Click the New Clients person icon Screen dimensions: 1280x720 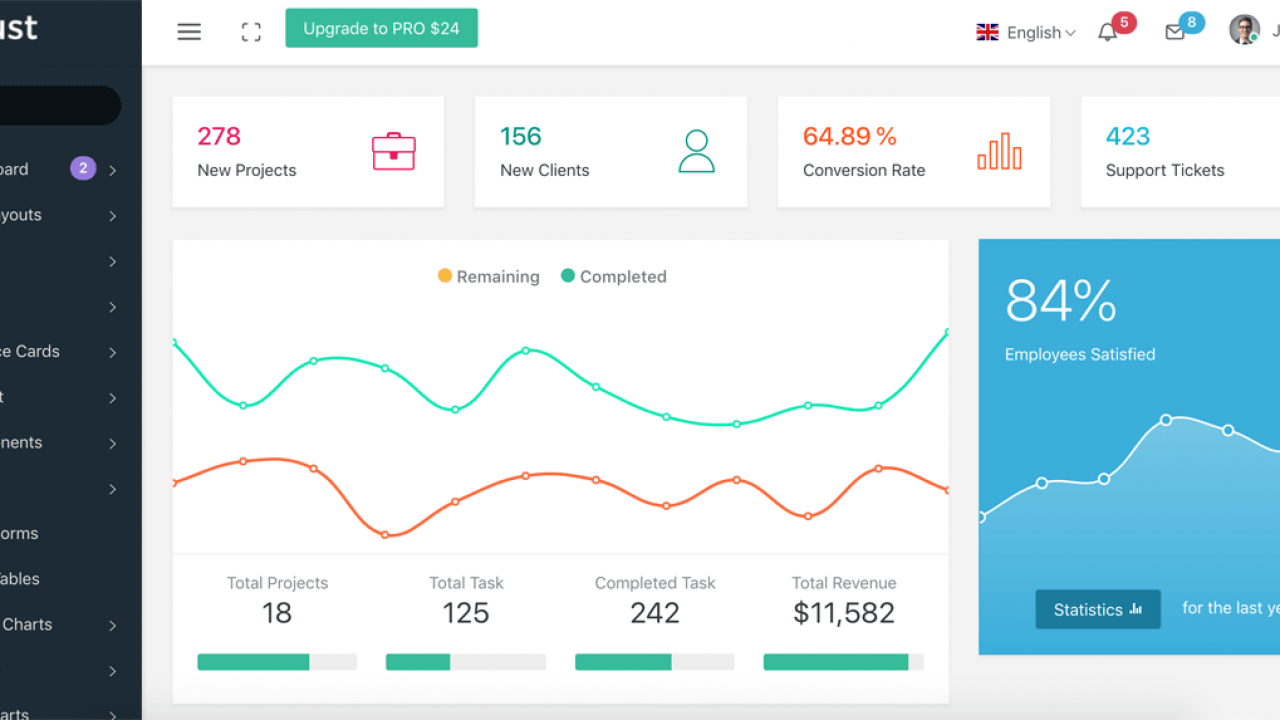(x=696, y=151)
